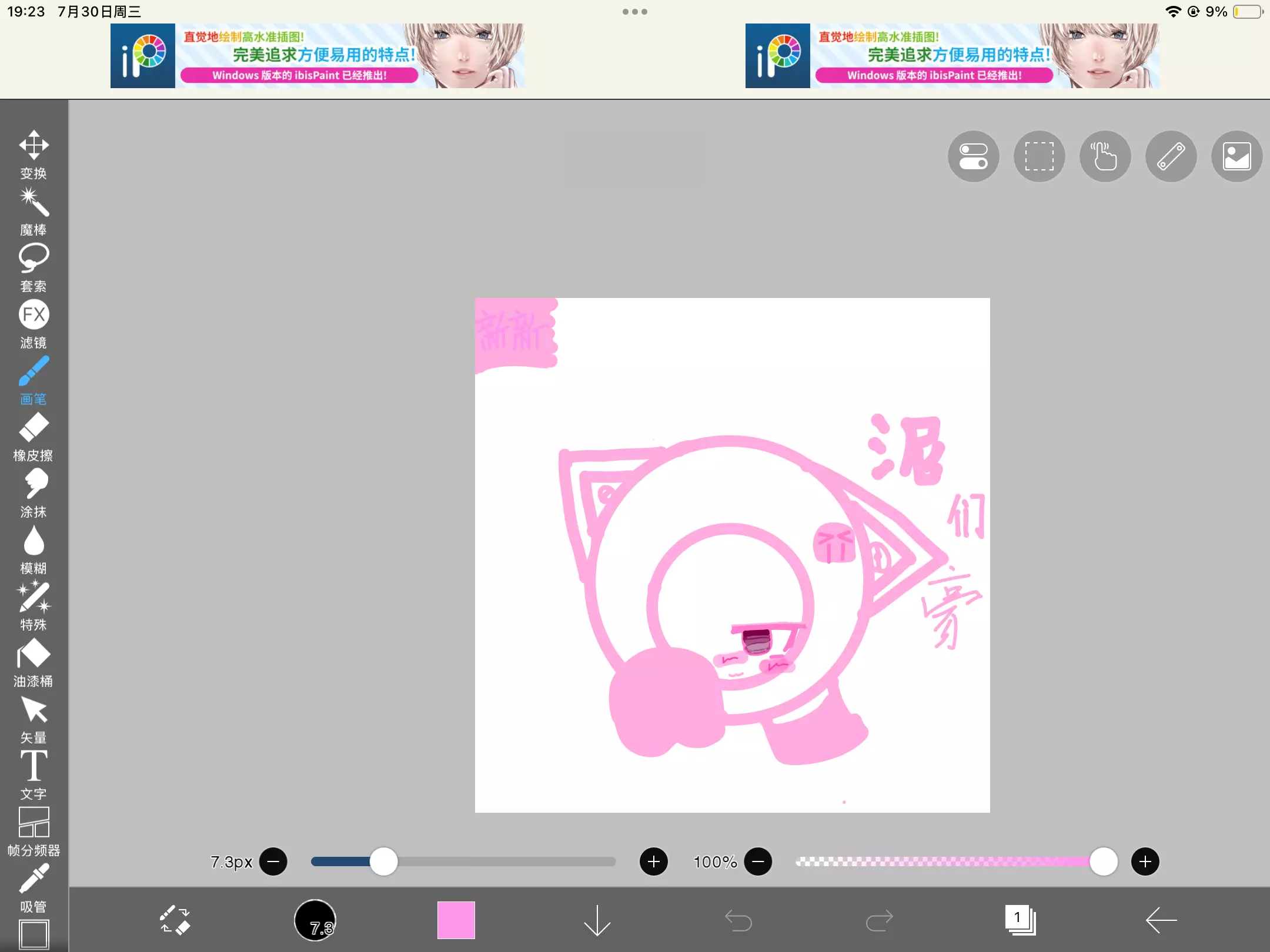Image resolution: width=1270 pixels, height=952 pixels.
Task: Open the view settings toggle menu
Action: [x=973, y=156]
